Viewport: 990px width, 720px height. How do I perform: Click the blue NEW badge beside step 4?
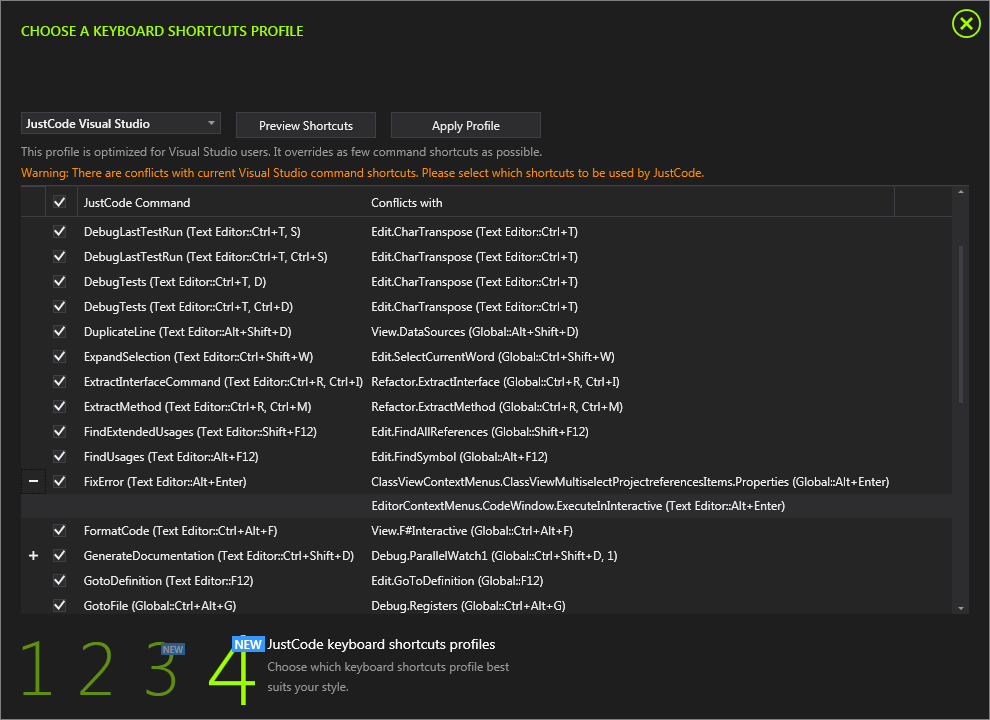[248, 644]
